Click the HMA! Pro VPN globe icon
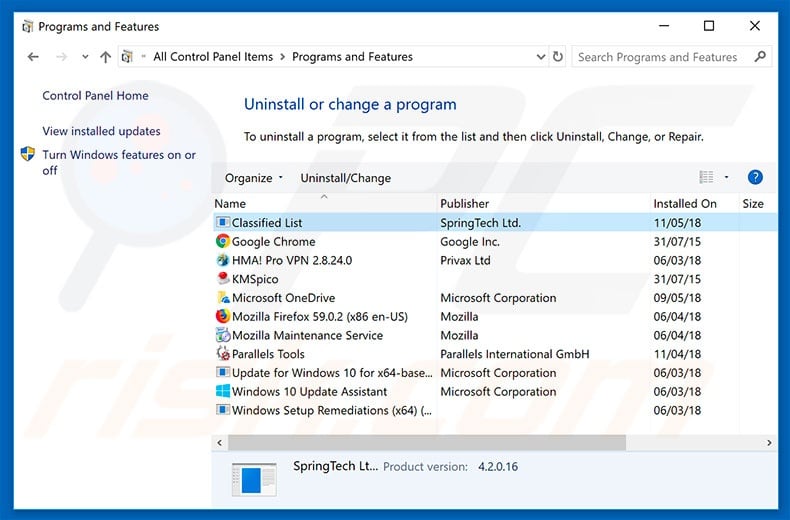This screenshot has width=790, height=520. pyautogui.click(x=223, y=260)
